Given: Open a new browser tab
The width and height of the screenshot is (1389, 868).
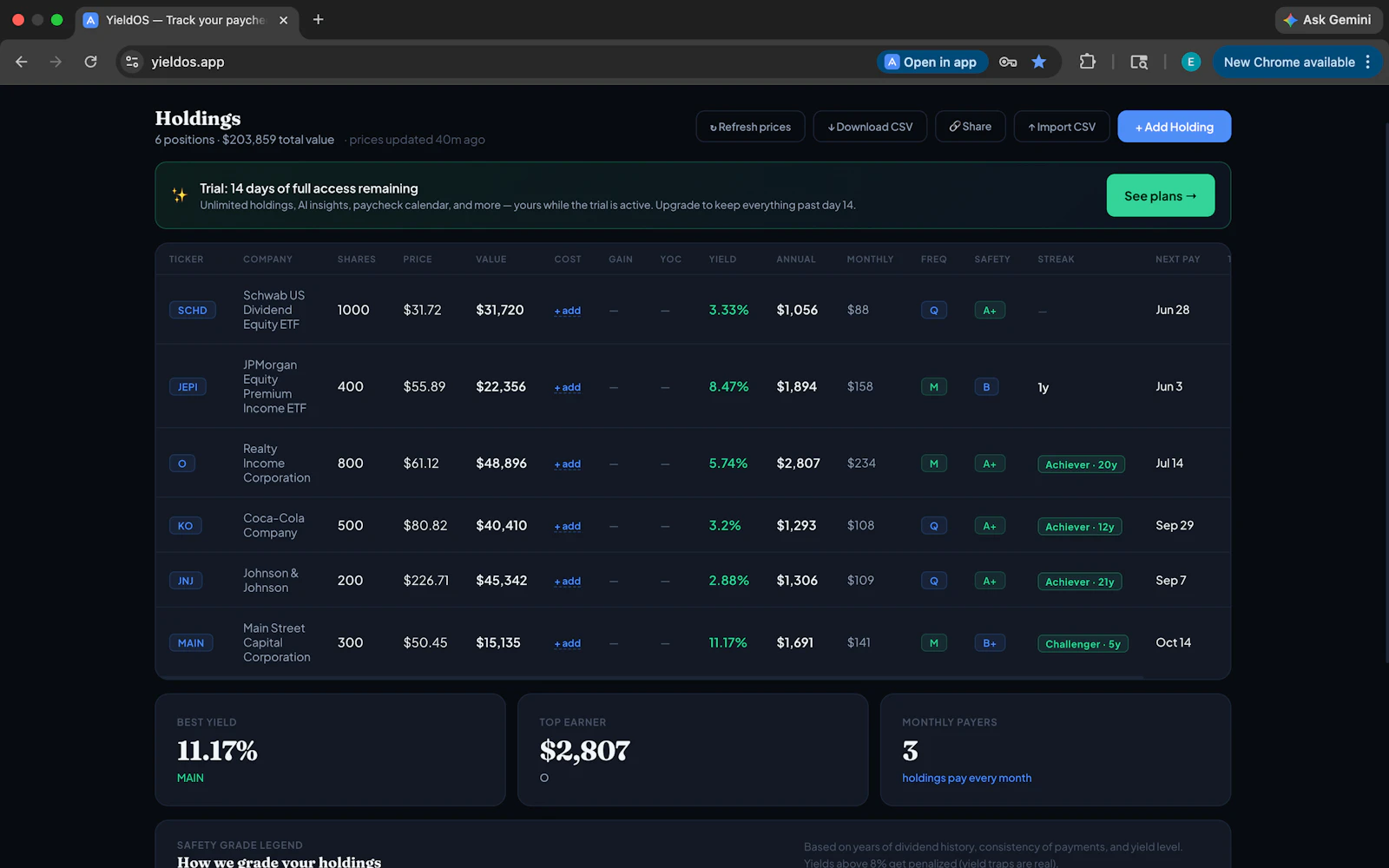Looking at the screenshot, I should click(x=319, y=19).
